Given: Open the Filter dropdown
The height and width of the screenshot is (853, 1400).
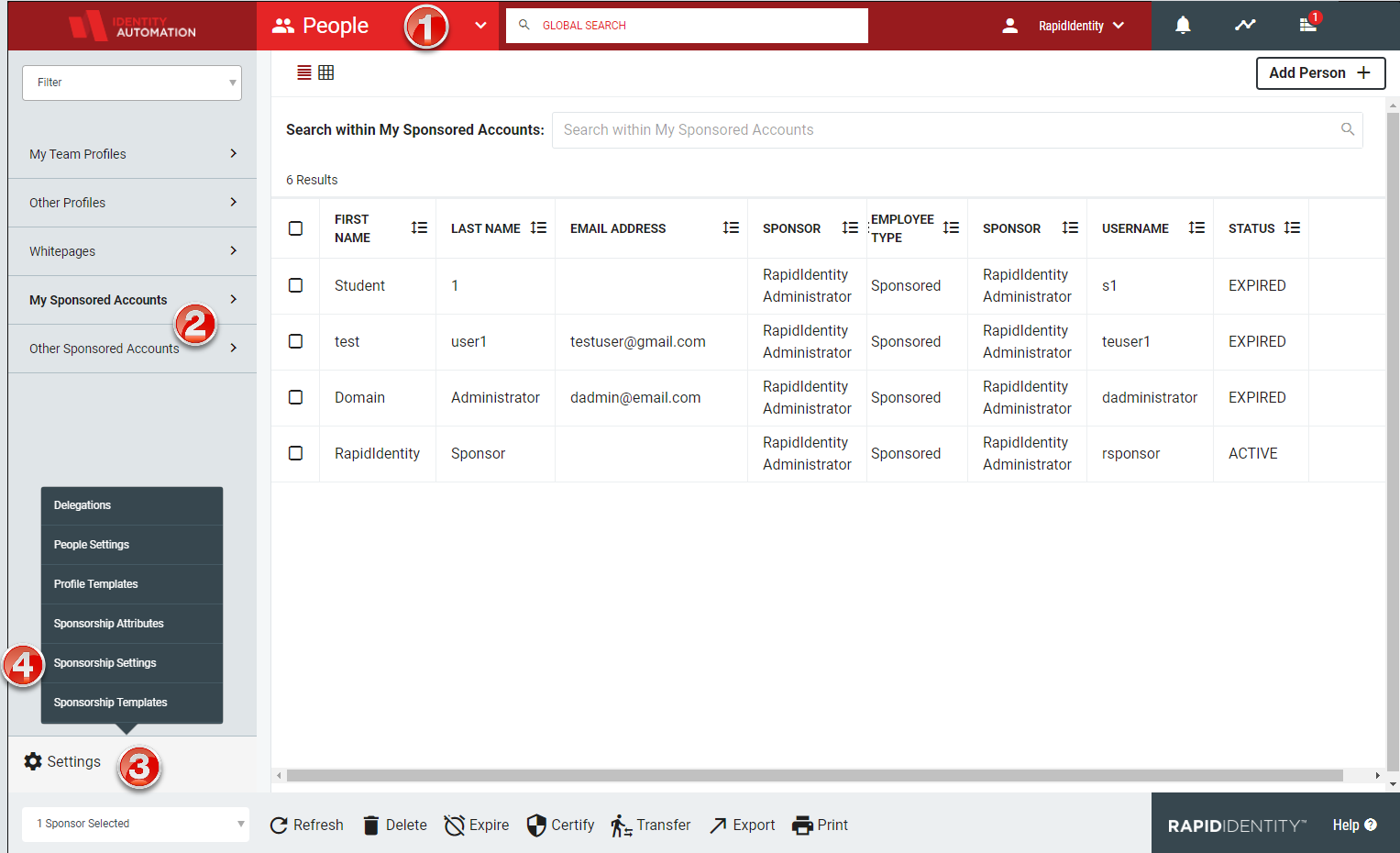Looking at the screenshot, I should click(x=132, y=83).
